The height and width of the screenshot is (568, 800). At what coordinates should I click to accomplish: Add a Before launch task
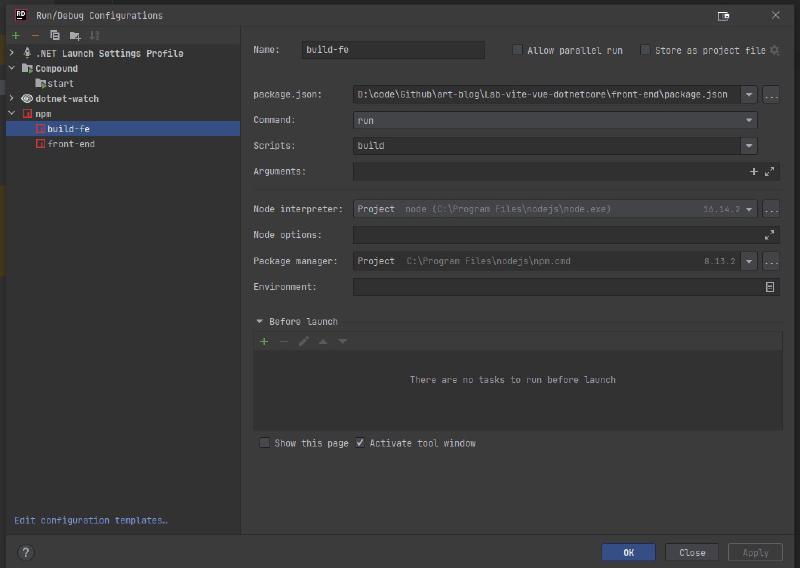(264, 342)
